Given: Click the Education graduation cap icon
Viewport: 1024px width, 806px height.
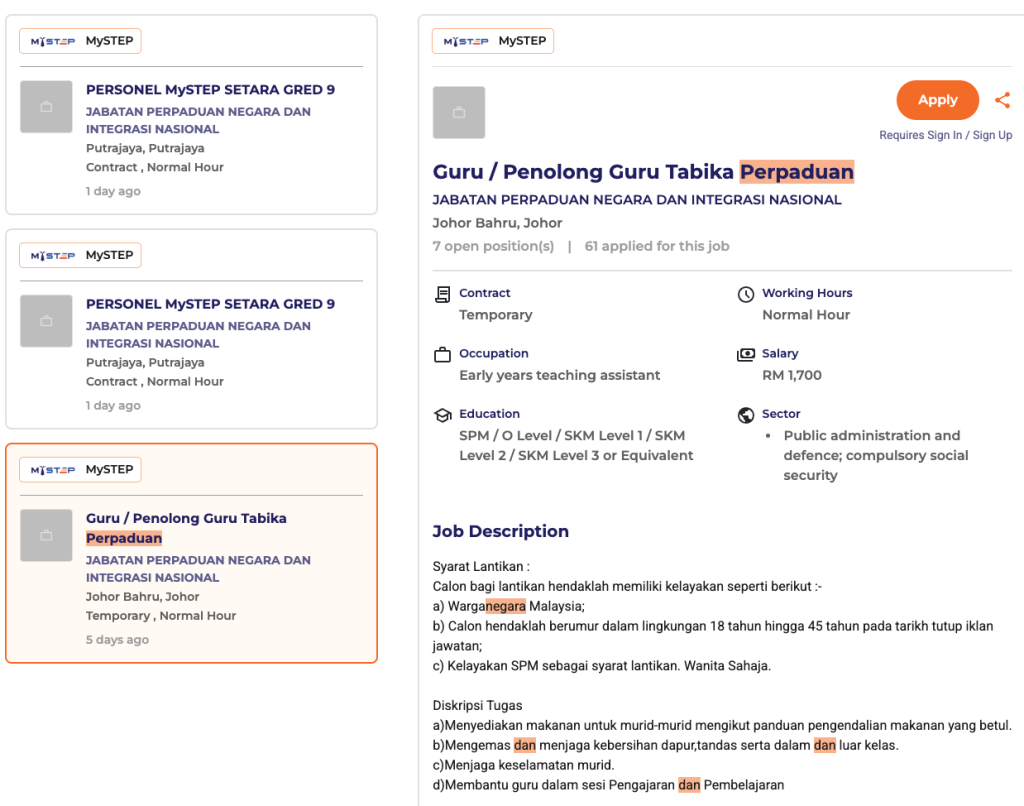Looking at the screenshot, I should click(442, 415).
